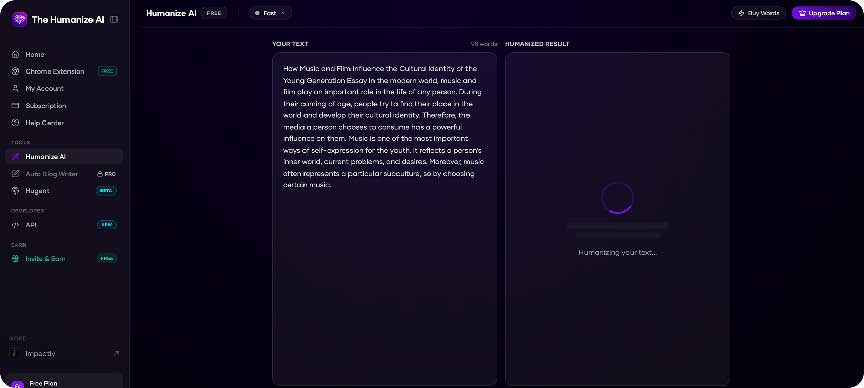Viewport: 864px width, 388px height.
Task: Open My Account page
Action: coord(64,89)
